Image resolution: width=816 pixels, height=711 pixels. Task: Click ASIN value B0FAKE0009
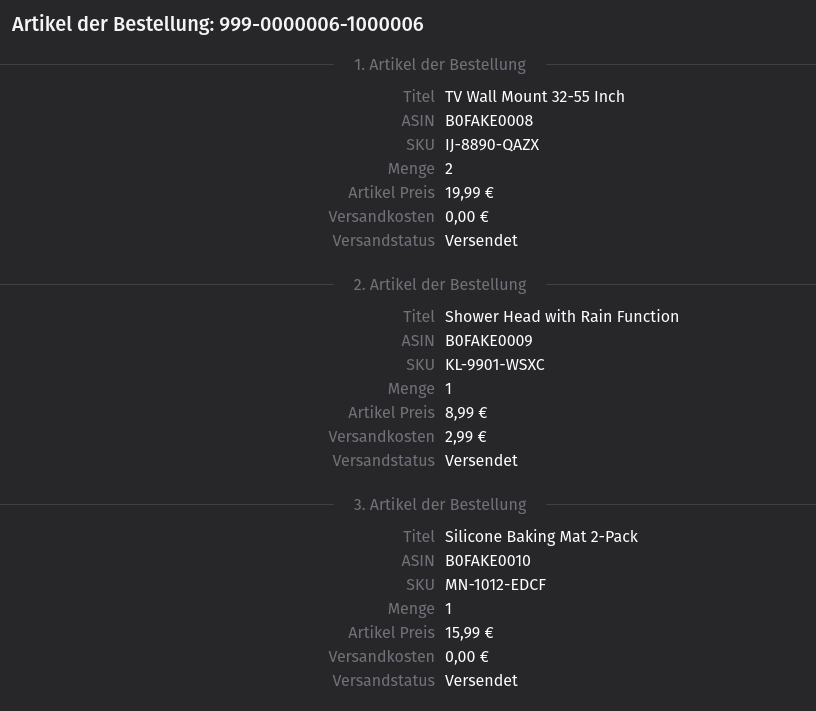point(489,341)
